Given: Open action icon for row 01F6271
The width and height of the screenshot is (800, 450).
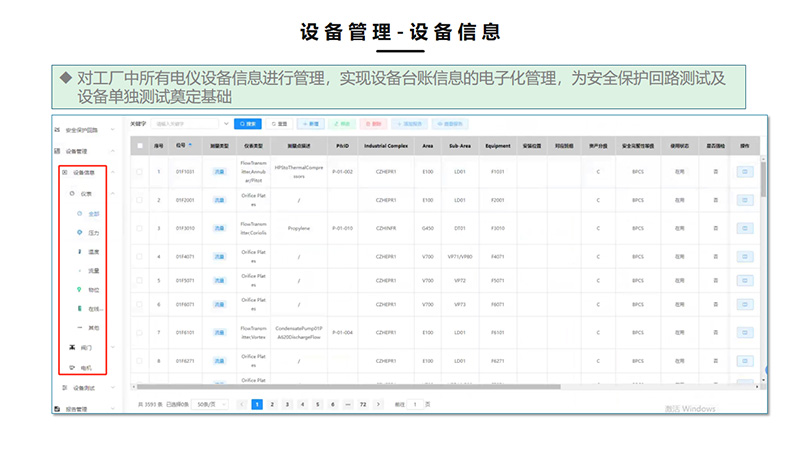Looking at the screenshot, I should coord(745,361).
